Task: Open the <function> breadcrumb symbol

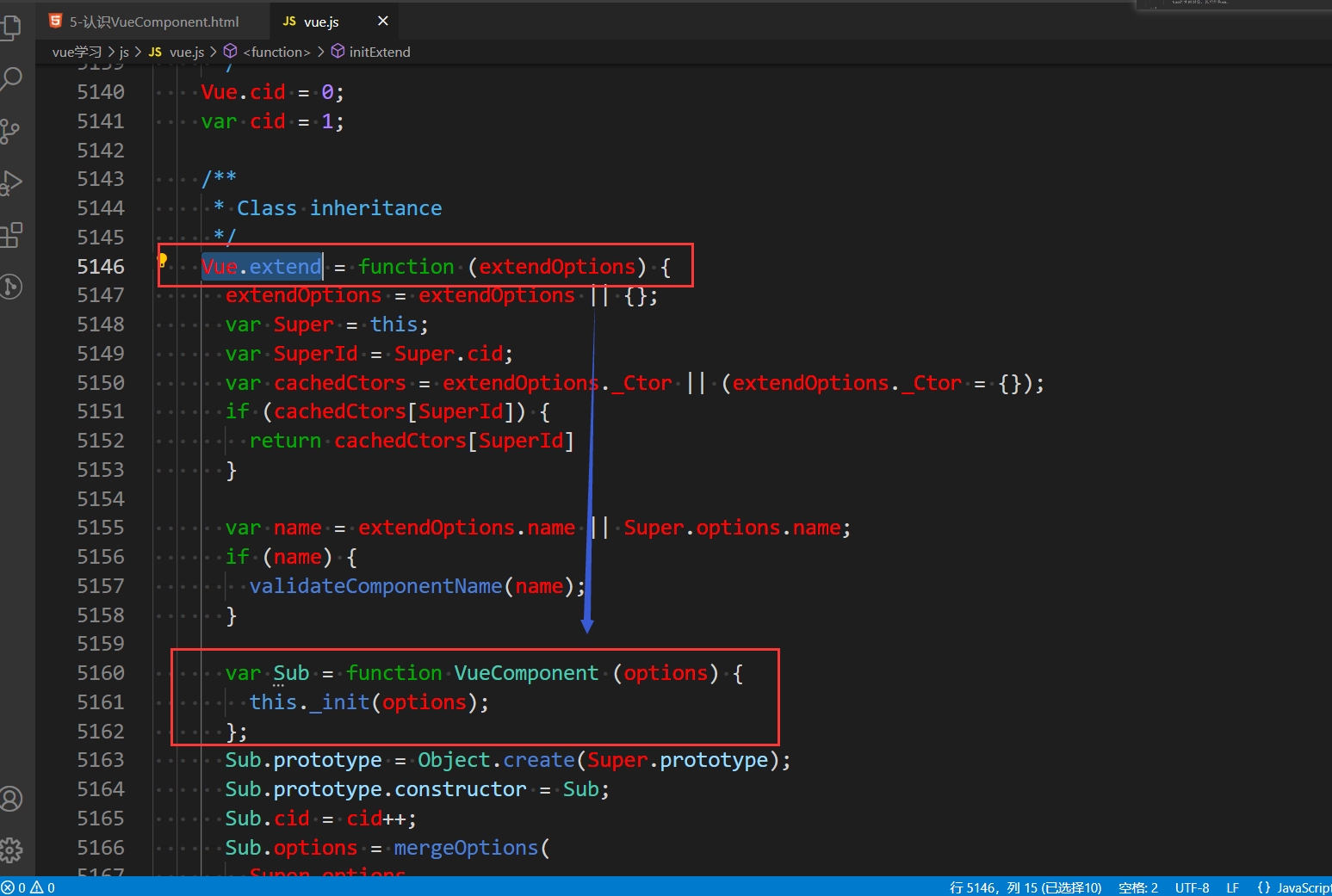Action: point(276,52)
